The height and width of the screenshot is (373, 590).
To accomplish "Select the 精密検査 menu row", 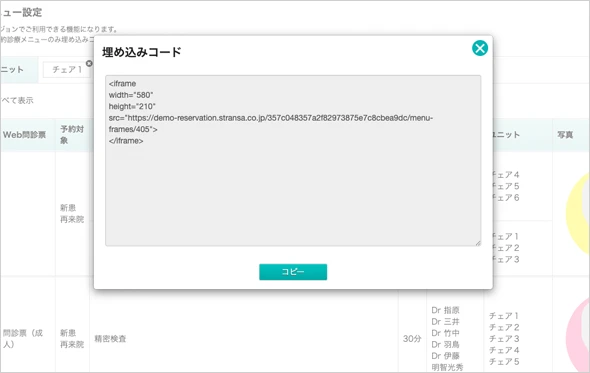I will 110,339.
